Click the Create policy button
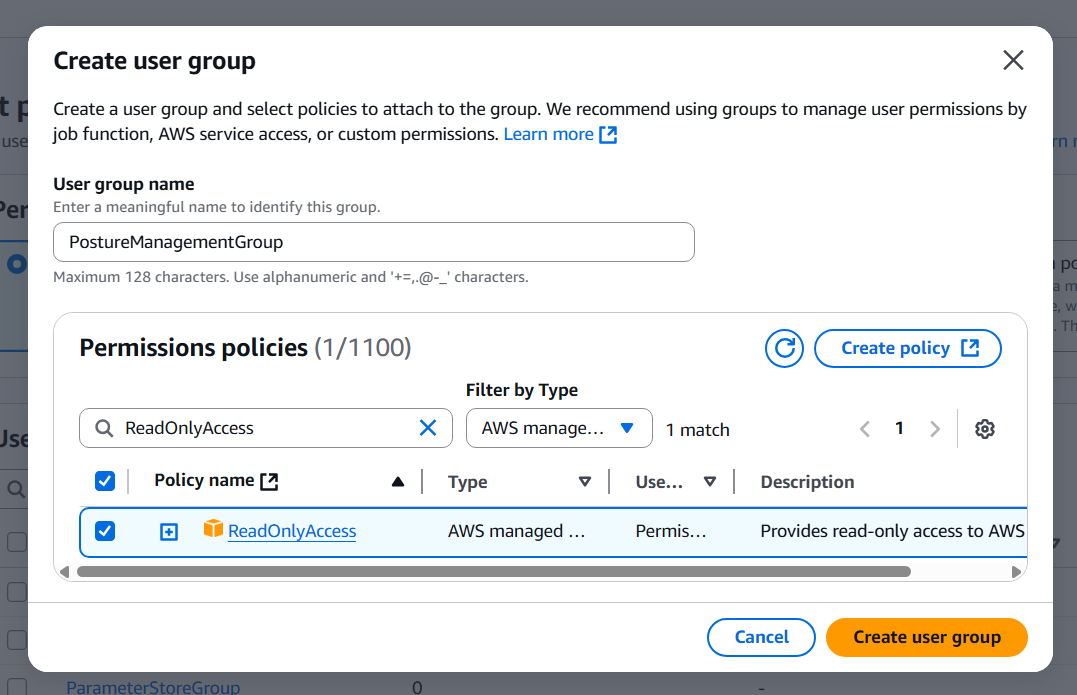This screenshot has width=1077, height=695. (x=907, y=348)
